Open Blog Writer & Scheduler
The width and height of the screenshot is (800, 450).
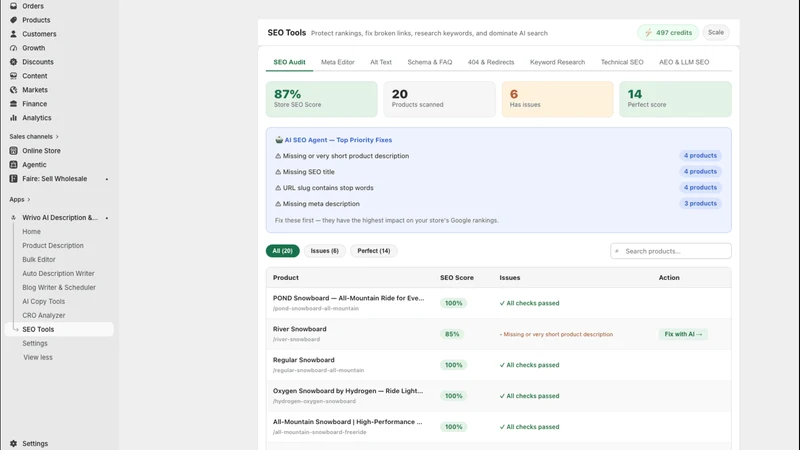[x=59, y=287]
